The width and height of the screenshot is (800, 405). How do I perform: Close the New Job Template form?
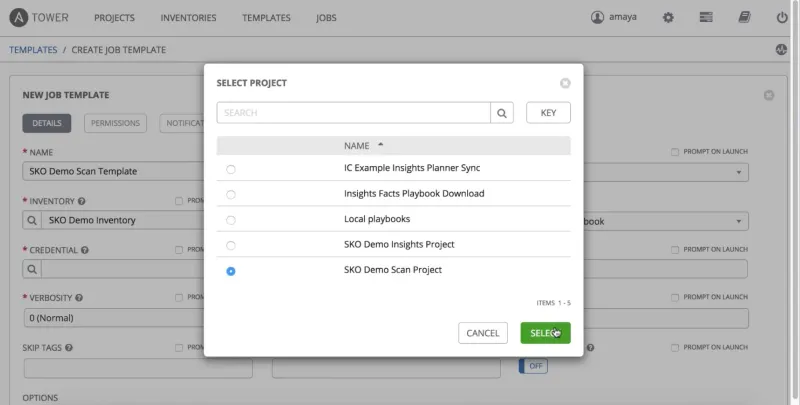[769, 95]
